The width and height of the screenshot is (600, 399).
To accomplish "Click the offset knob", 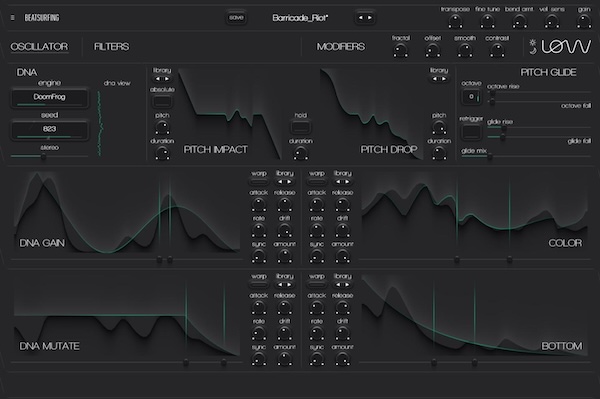I will [433, 50].
